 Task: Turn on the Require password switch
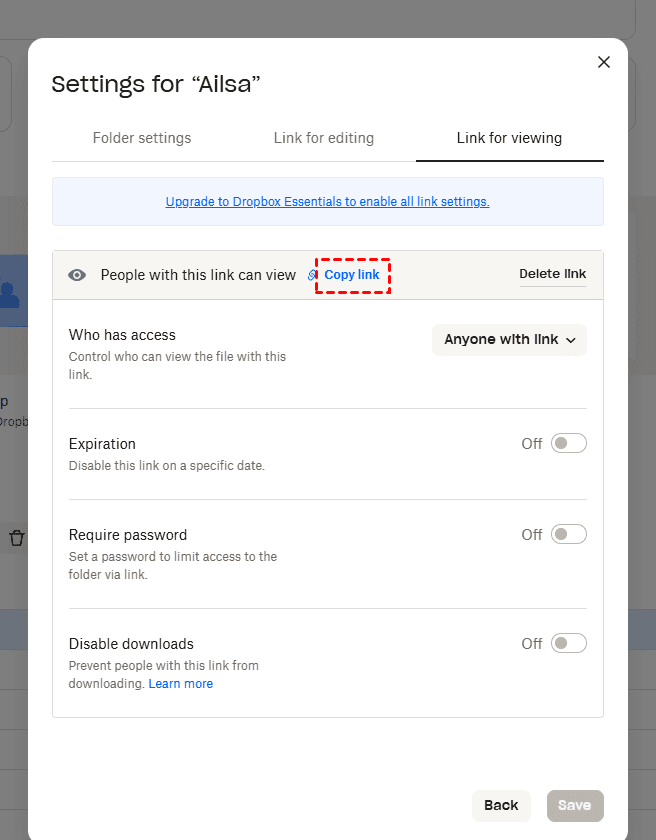pos(568,535)
